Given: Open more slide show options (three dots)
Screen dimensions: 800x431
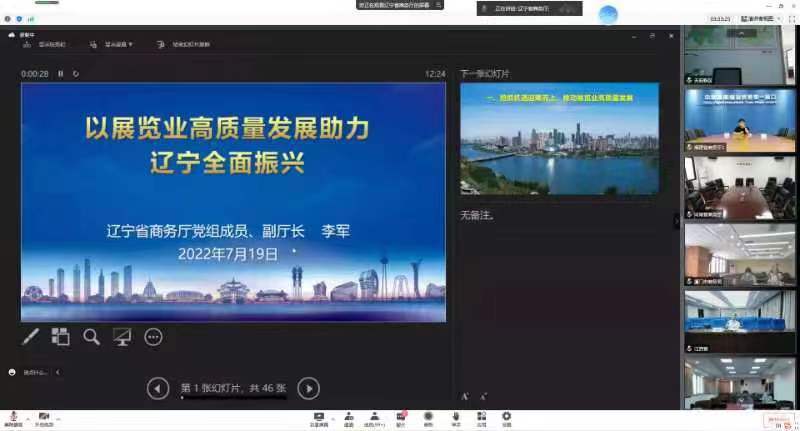Looking at the screenshot, I should (153, 337).
